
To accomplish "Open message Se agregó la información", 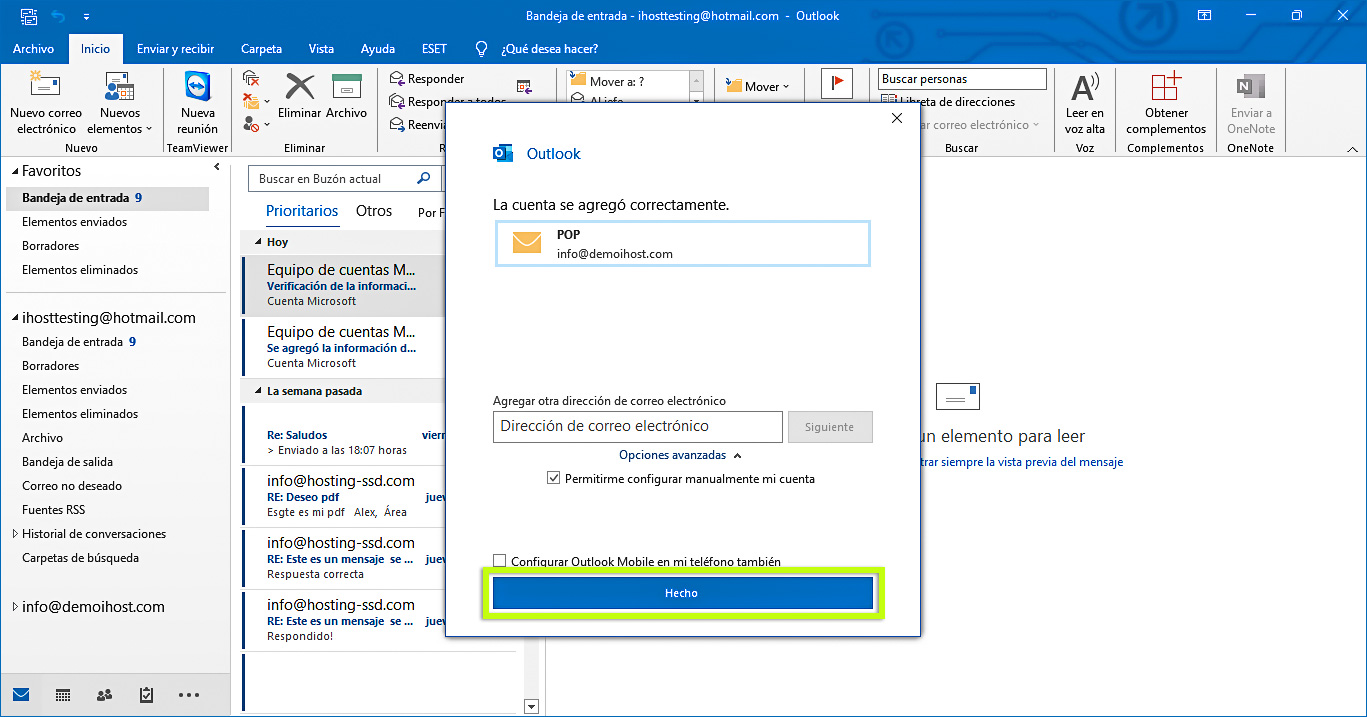I will (x=344, y=348).
